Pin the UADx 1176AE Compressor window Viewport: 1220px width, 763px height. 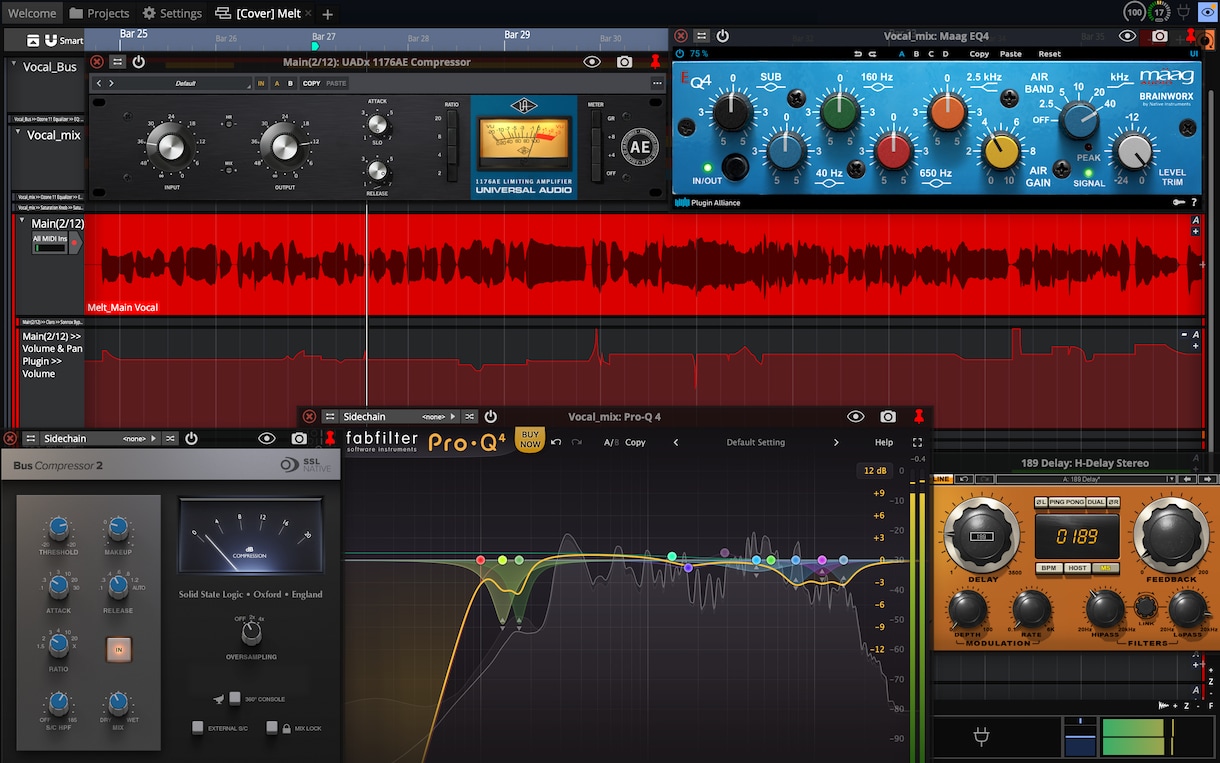click(655, 62)
